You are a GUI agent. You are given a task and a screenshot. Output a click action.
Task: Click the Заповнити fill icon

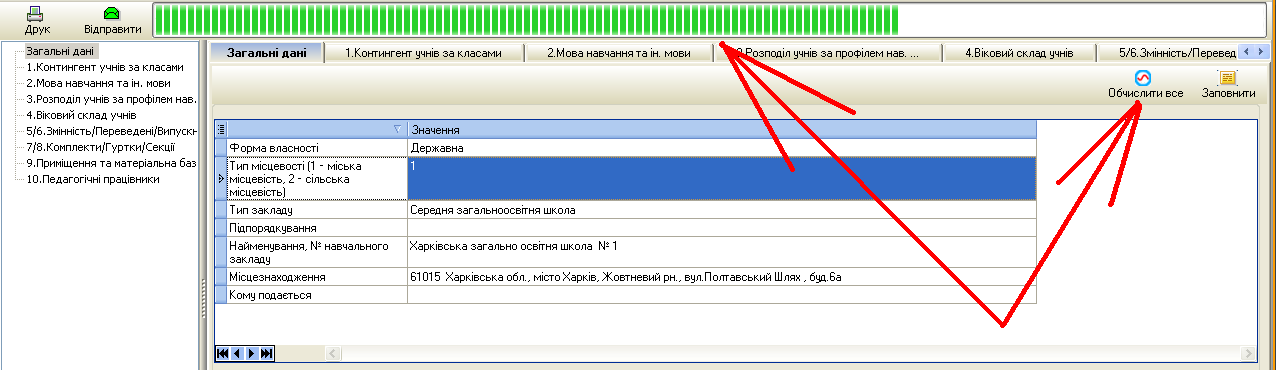pyautogui.click(x=1228, y=78)
